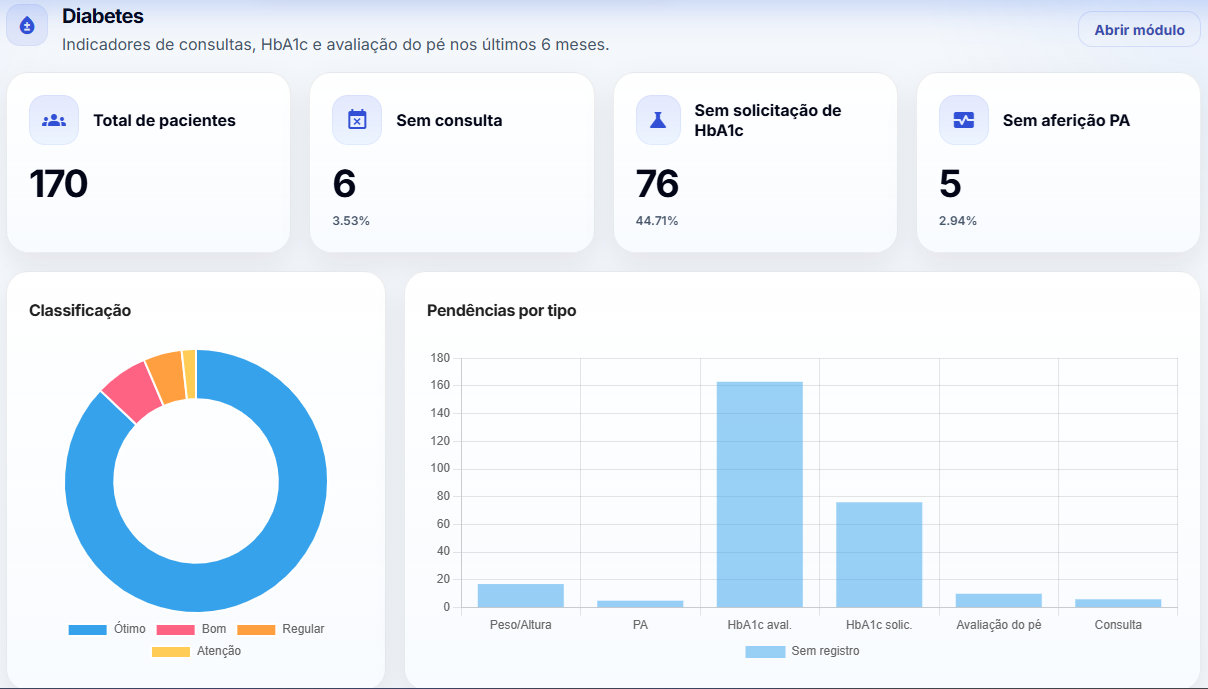Click the Sem consulta calendar icon
This screenshot has width=1208, height=689.
pos(357,120)
